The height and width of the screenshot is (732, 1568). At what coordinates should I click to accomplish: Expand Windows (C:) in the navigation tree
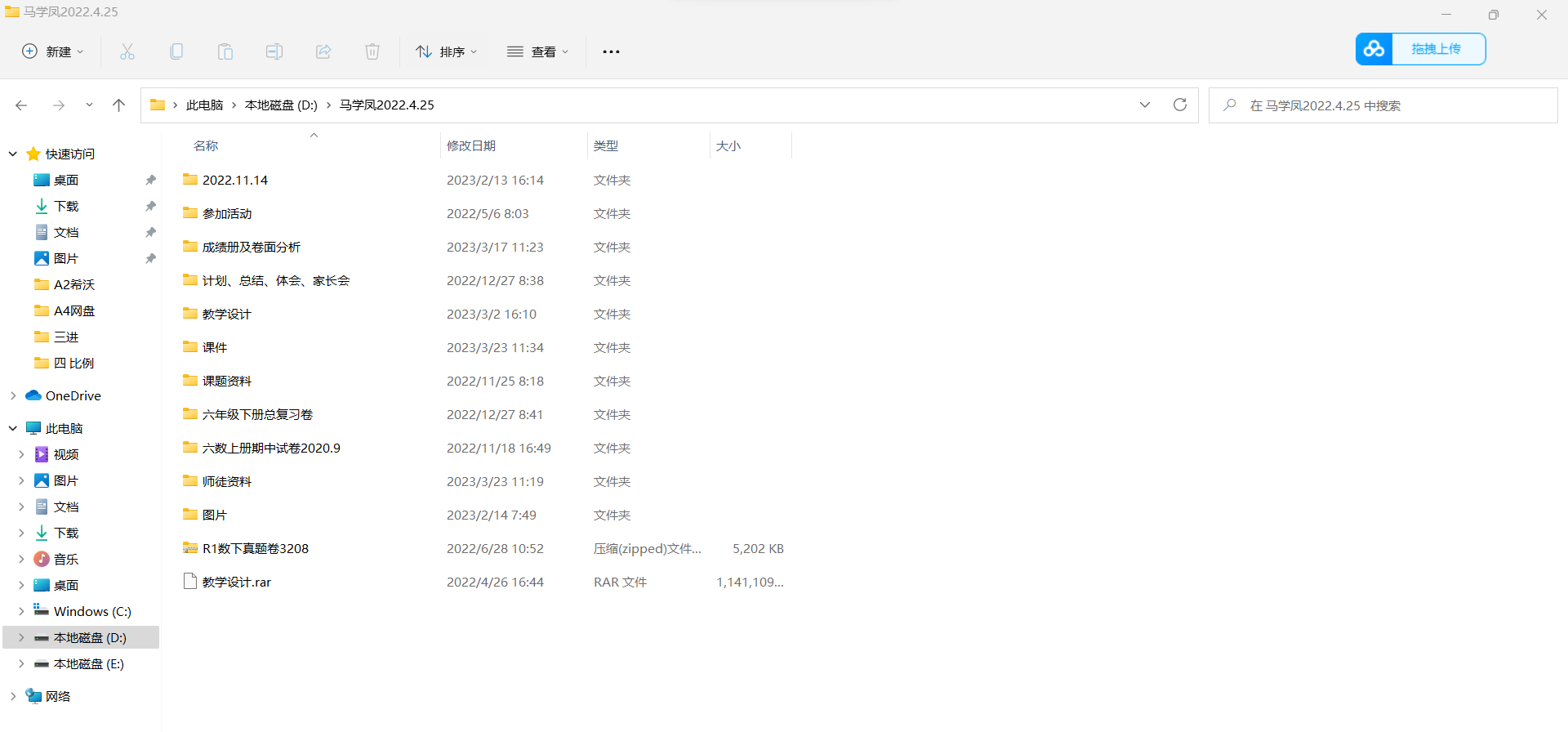point(21,611)
